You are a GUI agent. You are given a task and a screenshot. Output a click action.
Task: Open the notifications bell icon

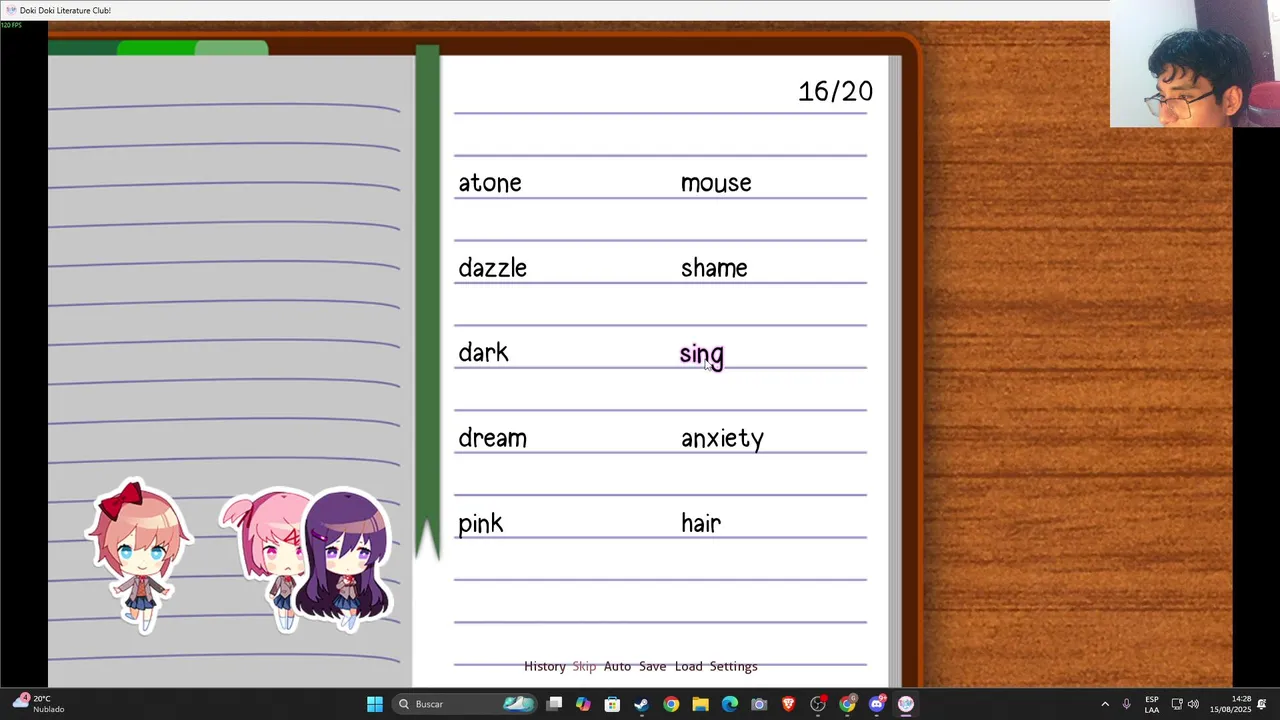[1262, 704]
